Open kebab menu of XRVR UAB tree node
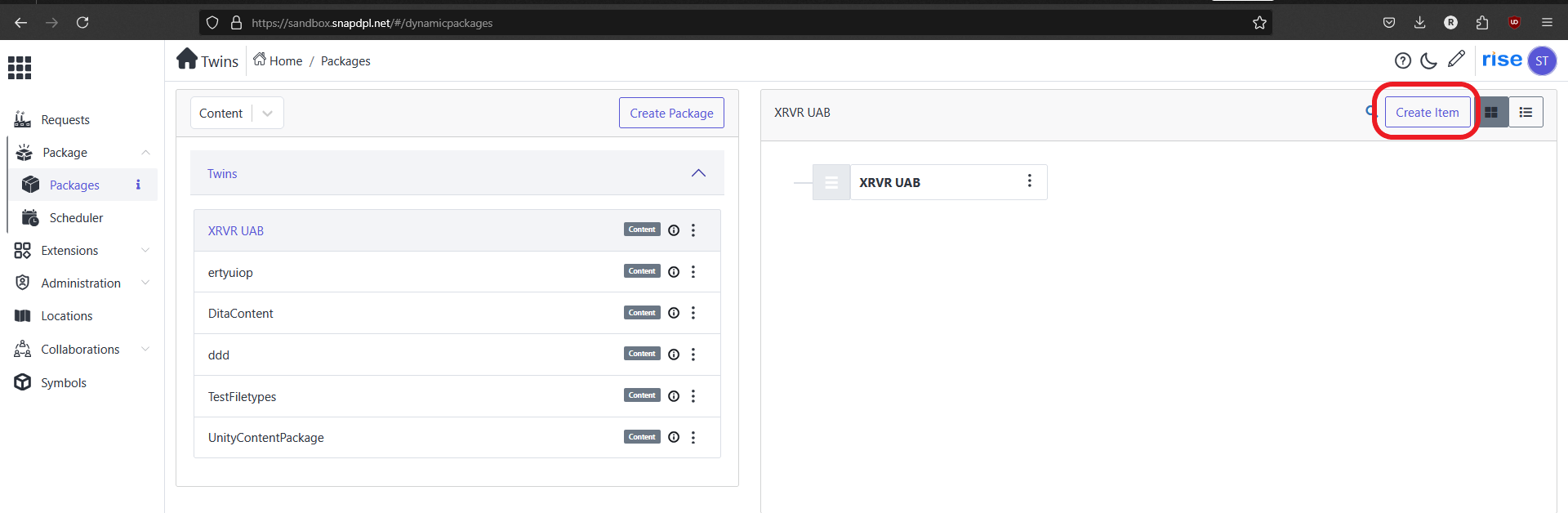1568x513 pixels. click(1029, 181)
